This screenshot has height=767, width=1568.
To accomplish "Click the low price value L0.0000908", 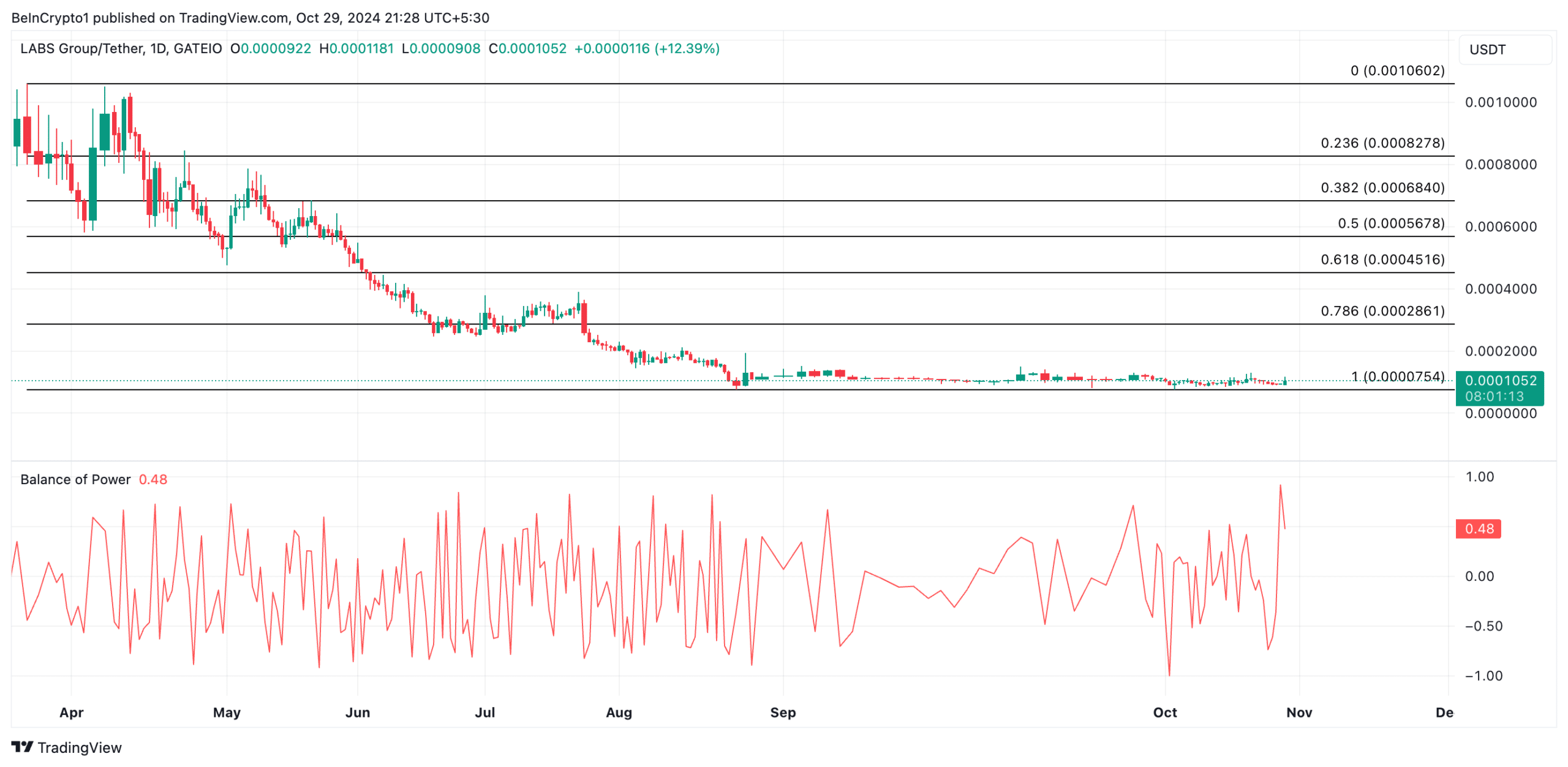I will click(x=441, y=48).
